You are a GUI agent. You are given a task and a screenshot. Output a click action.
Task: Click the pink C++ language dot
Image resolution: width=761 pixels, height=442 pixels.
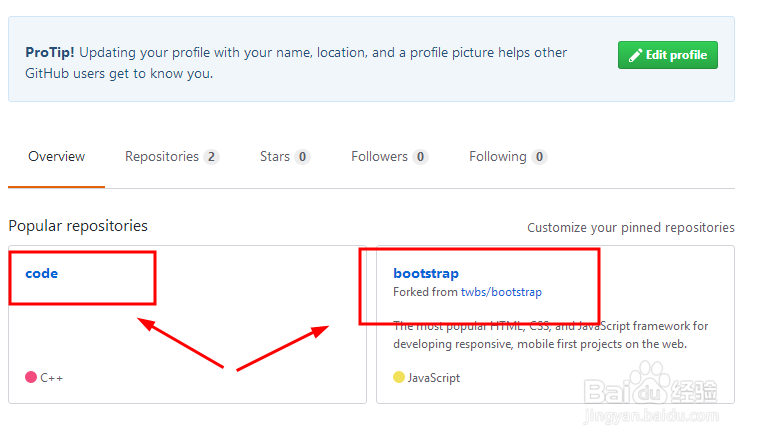[x=31, y=377]
